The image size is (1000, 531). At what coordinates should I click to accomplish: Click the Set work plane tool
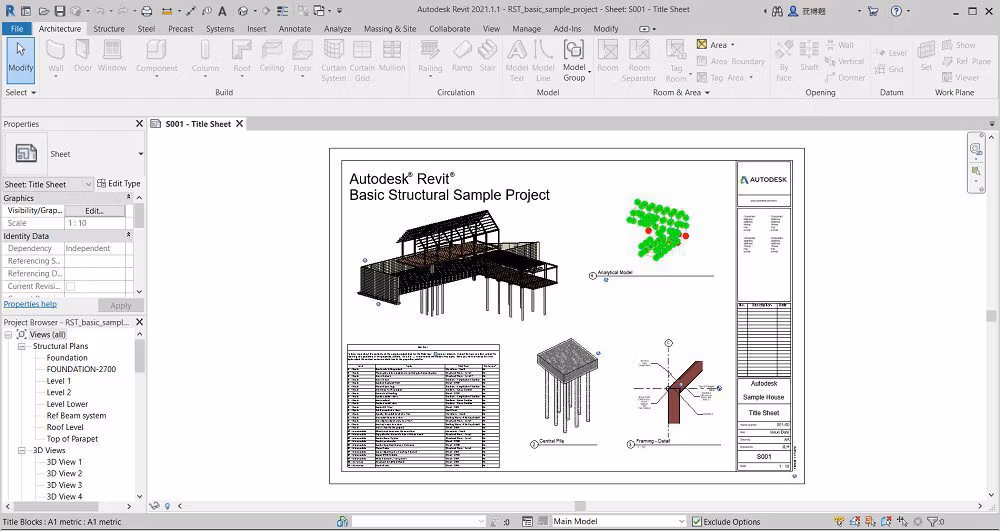926,55
